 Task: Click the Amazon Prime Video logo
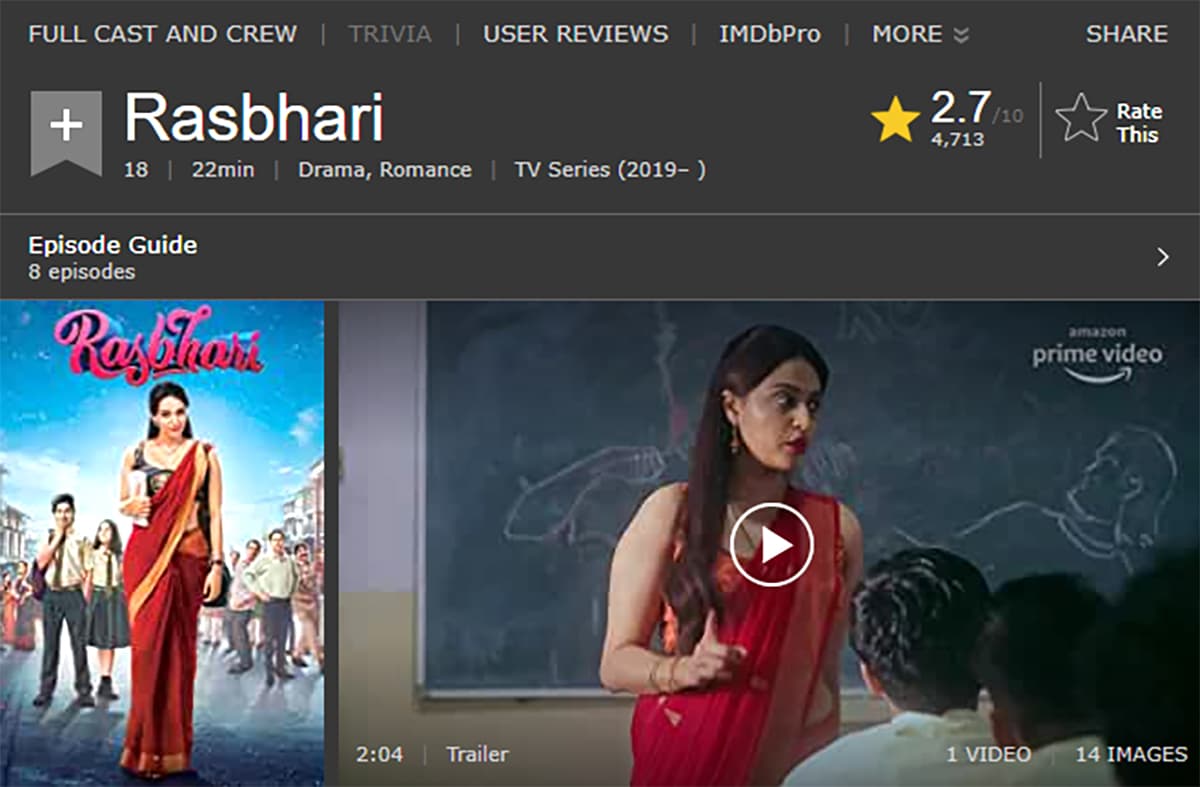tap(1097, 353)
